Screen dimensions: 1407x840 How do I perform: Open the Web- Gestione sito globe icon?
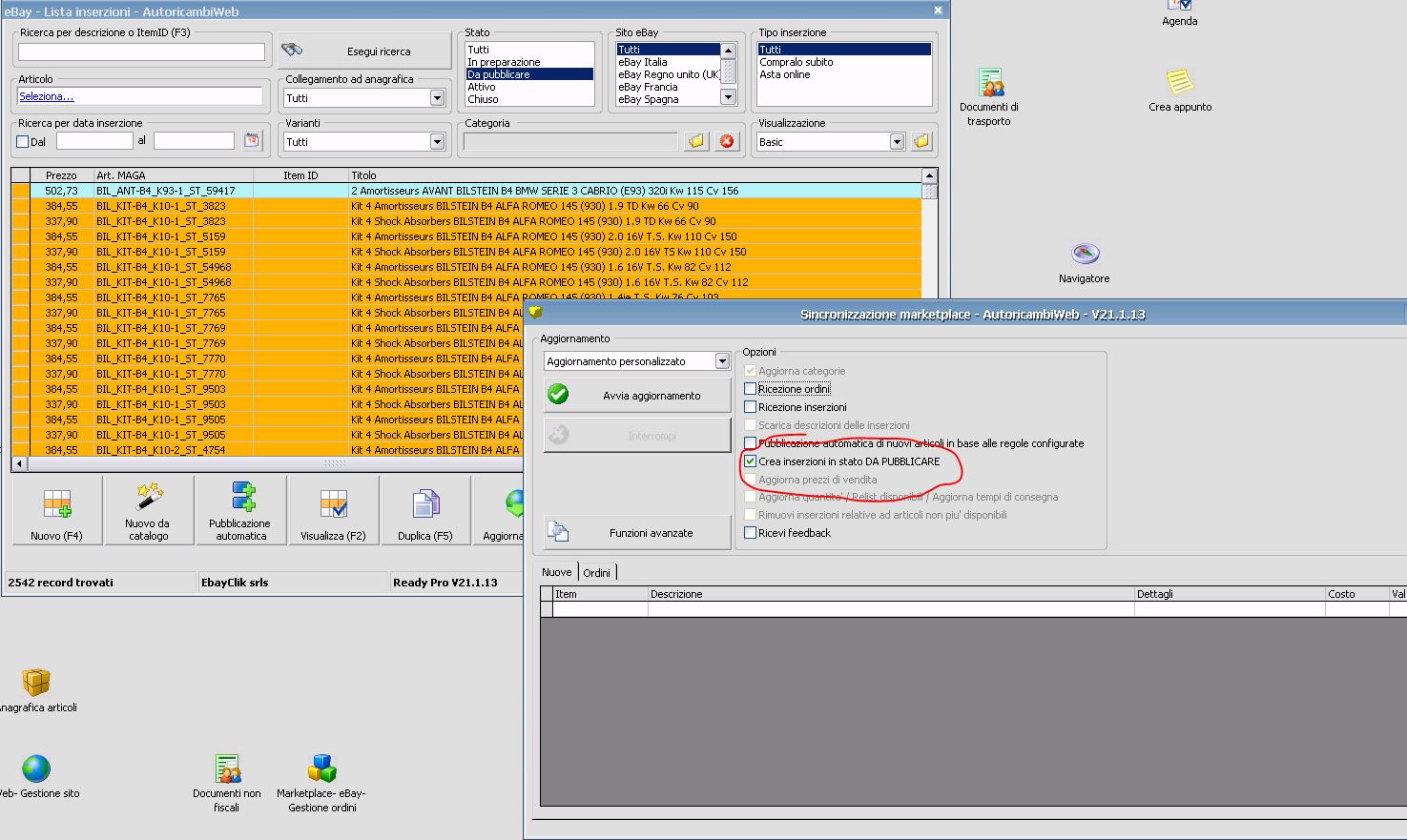tap(36, 776)
